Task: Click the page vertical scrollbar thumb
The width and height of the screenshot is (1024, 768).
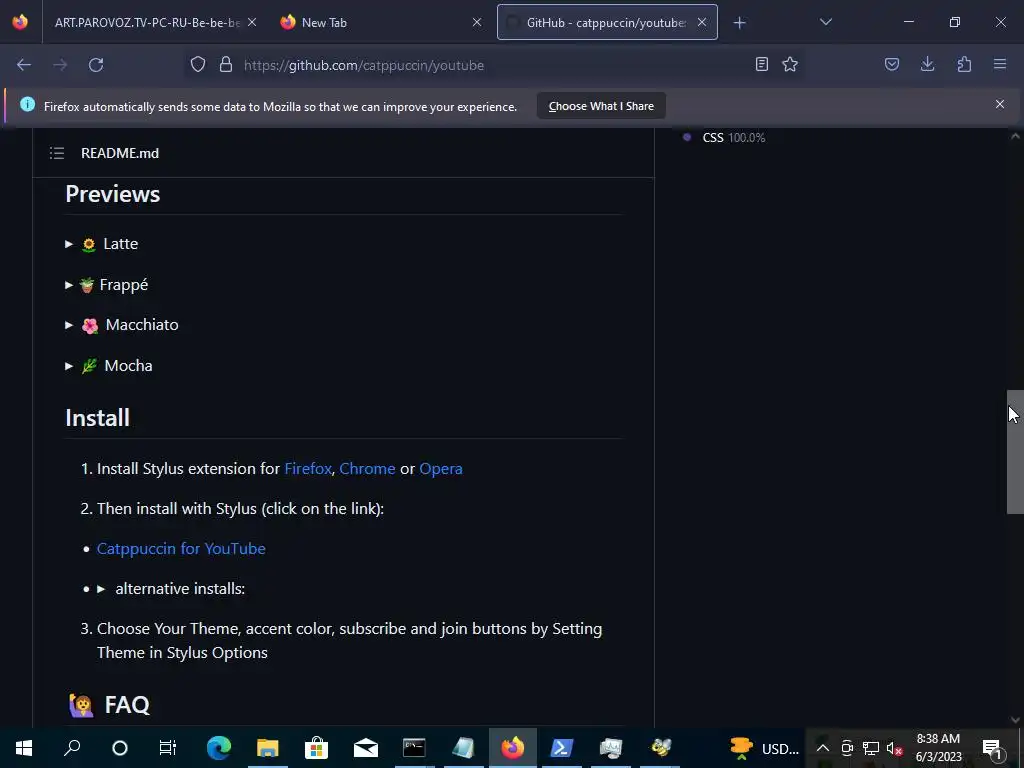Action: (x=1015, y=452)
